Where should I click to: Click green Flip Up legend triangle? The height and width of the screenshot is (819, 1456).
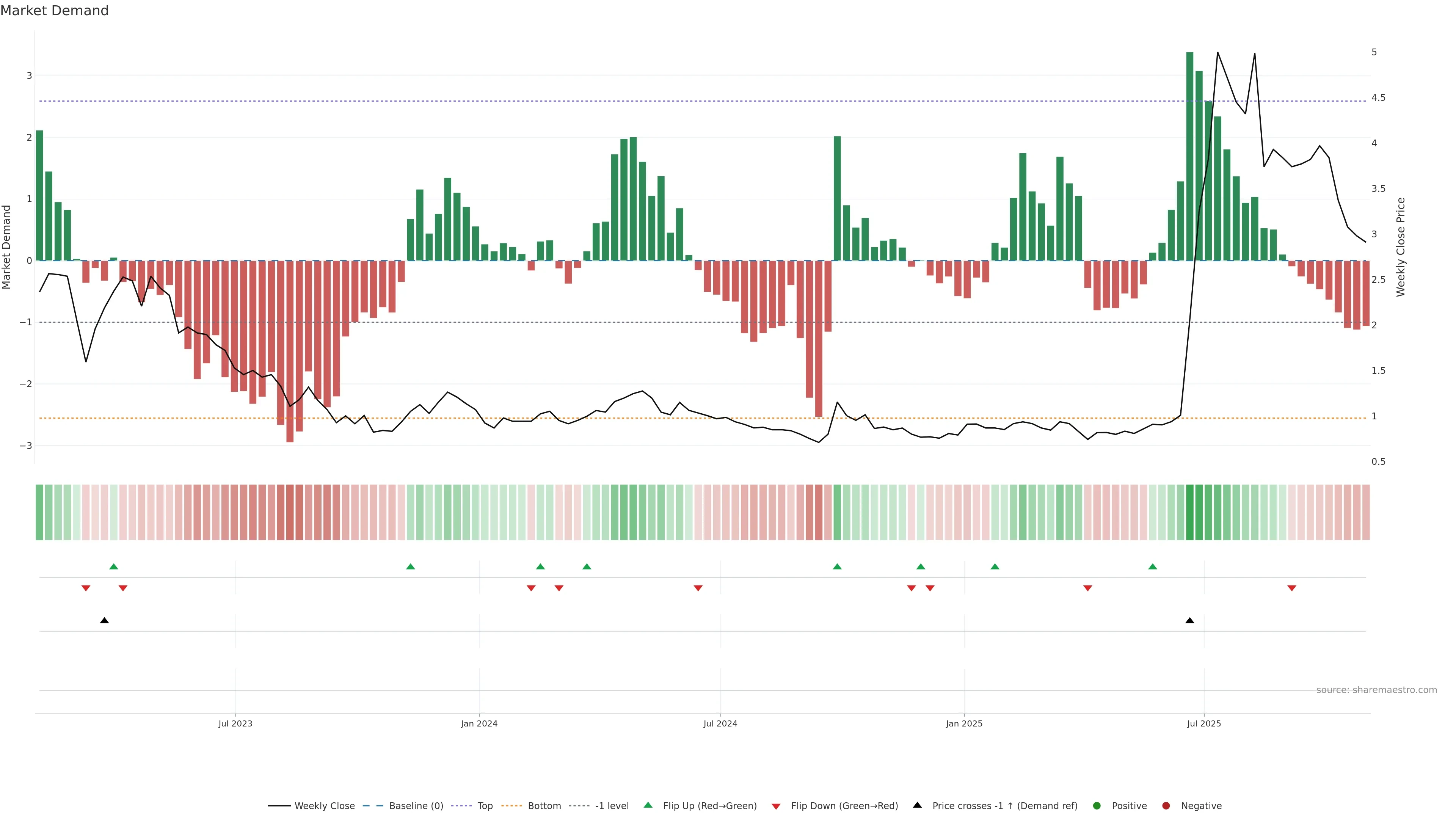coord(648,805)
